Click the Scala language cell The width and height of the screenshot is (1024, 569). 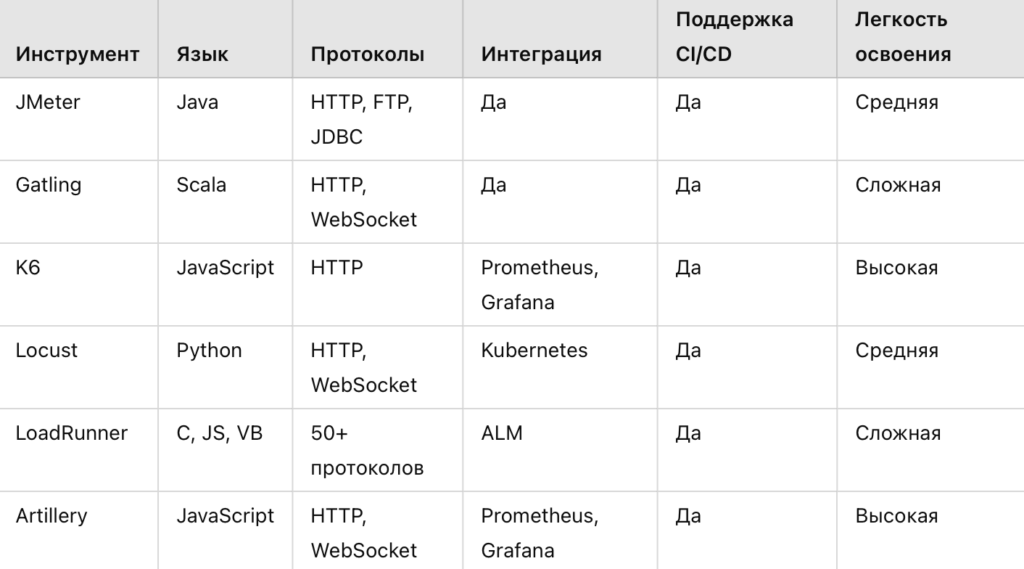pyautogui.click(x=201, y=185)
